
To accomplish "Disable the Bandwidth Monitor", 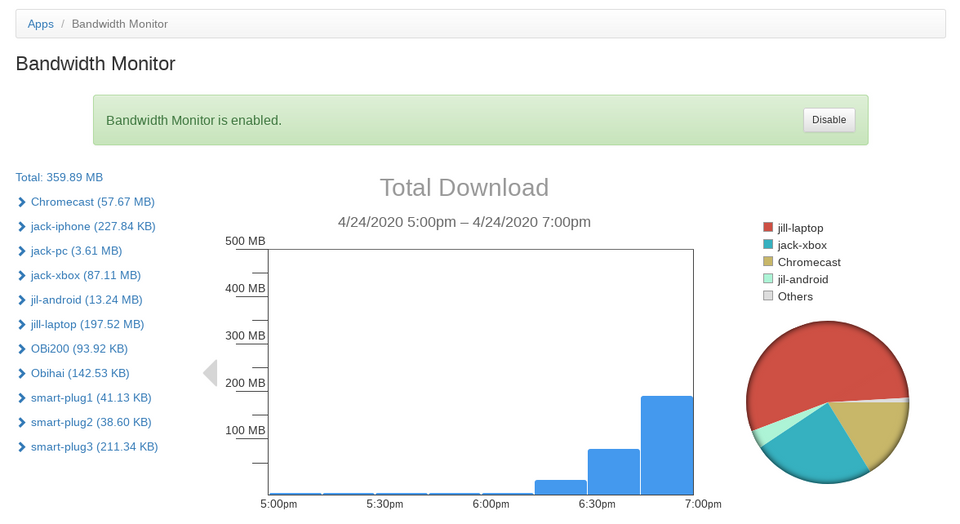I will pyautogui.click(x=829, y=120).
